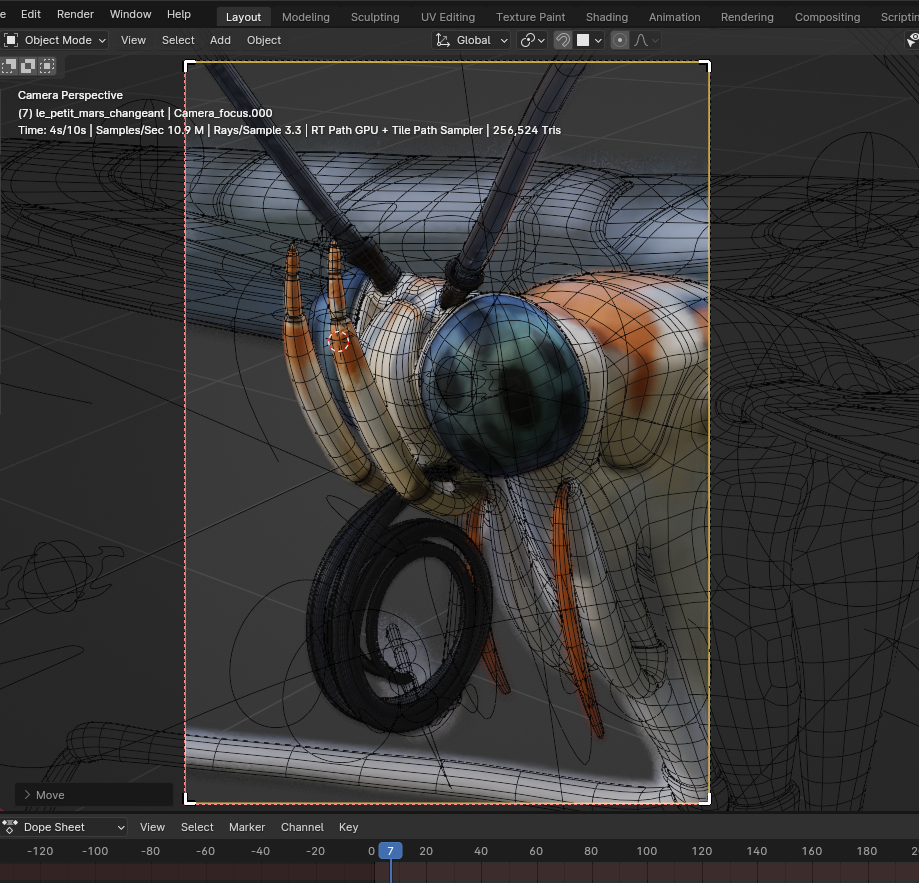Open the Snapping options dropdown

590,40
